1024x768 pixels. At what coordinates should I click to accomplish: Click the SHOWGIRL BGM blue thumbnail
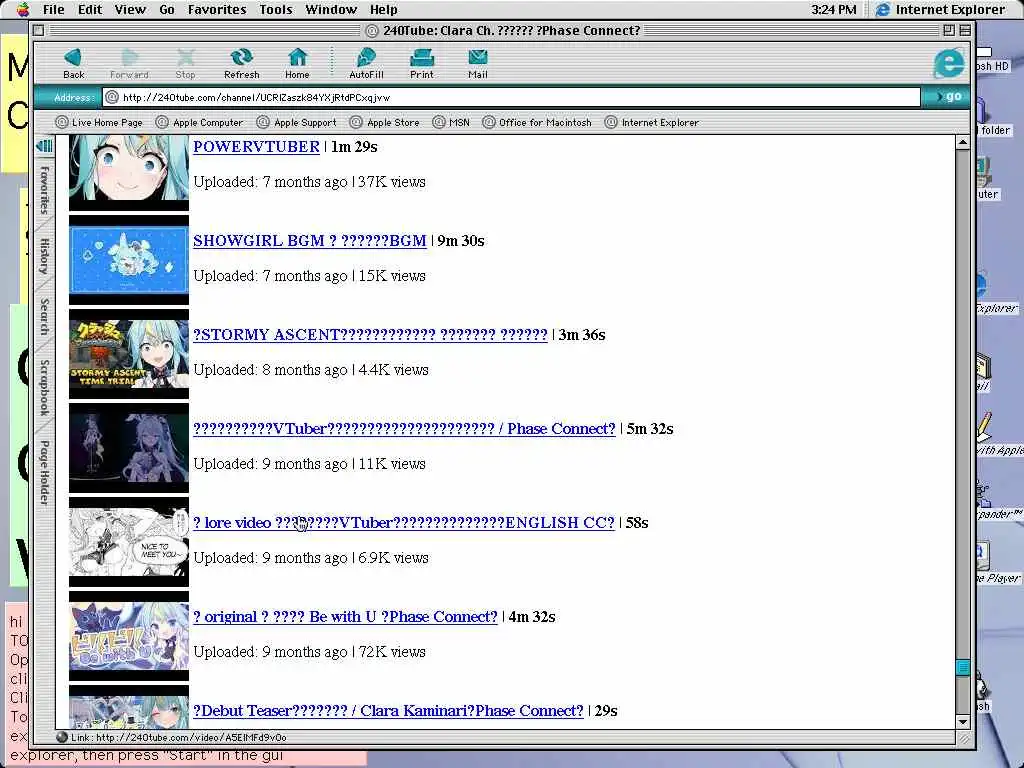click(129, 260)
